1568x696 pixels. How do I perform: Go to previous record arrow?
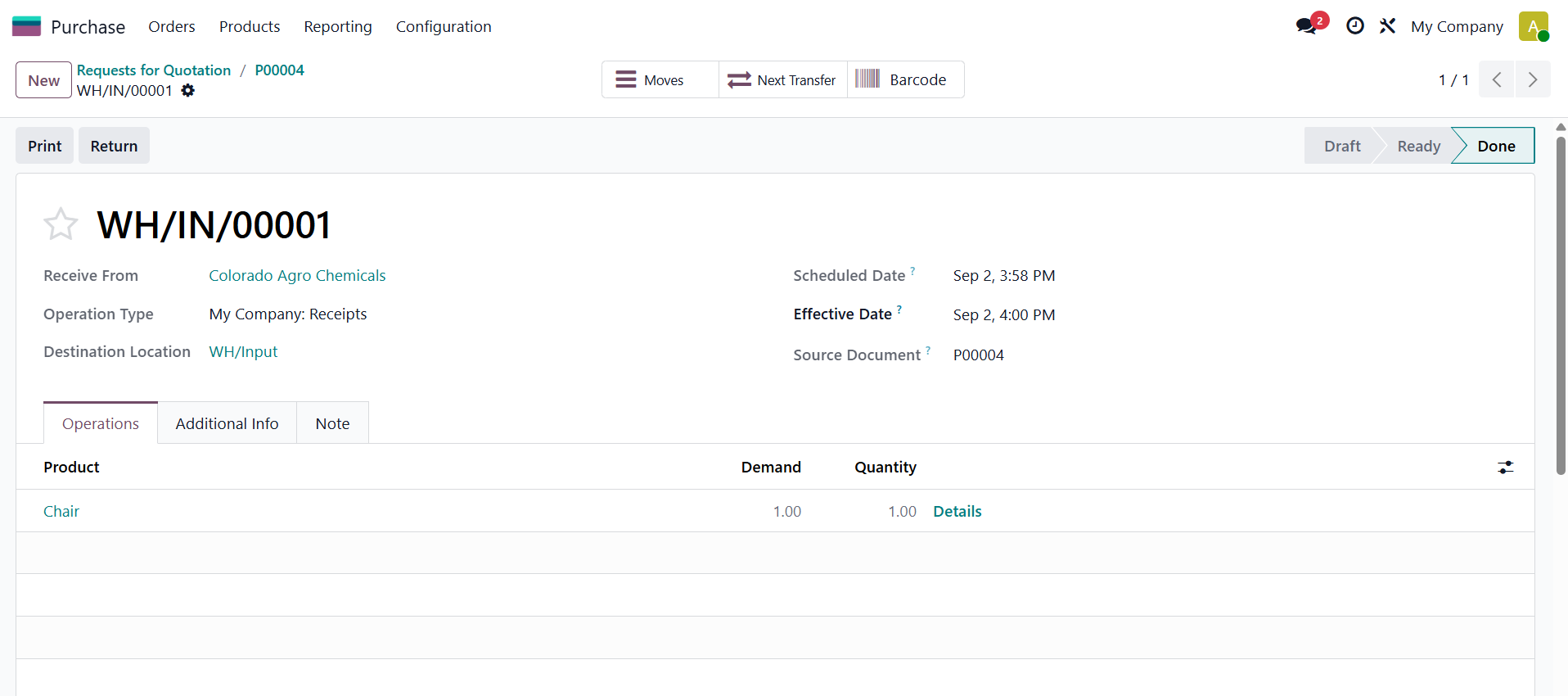(x=1496, y=80)
